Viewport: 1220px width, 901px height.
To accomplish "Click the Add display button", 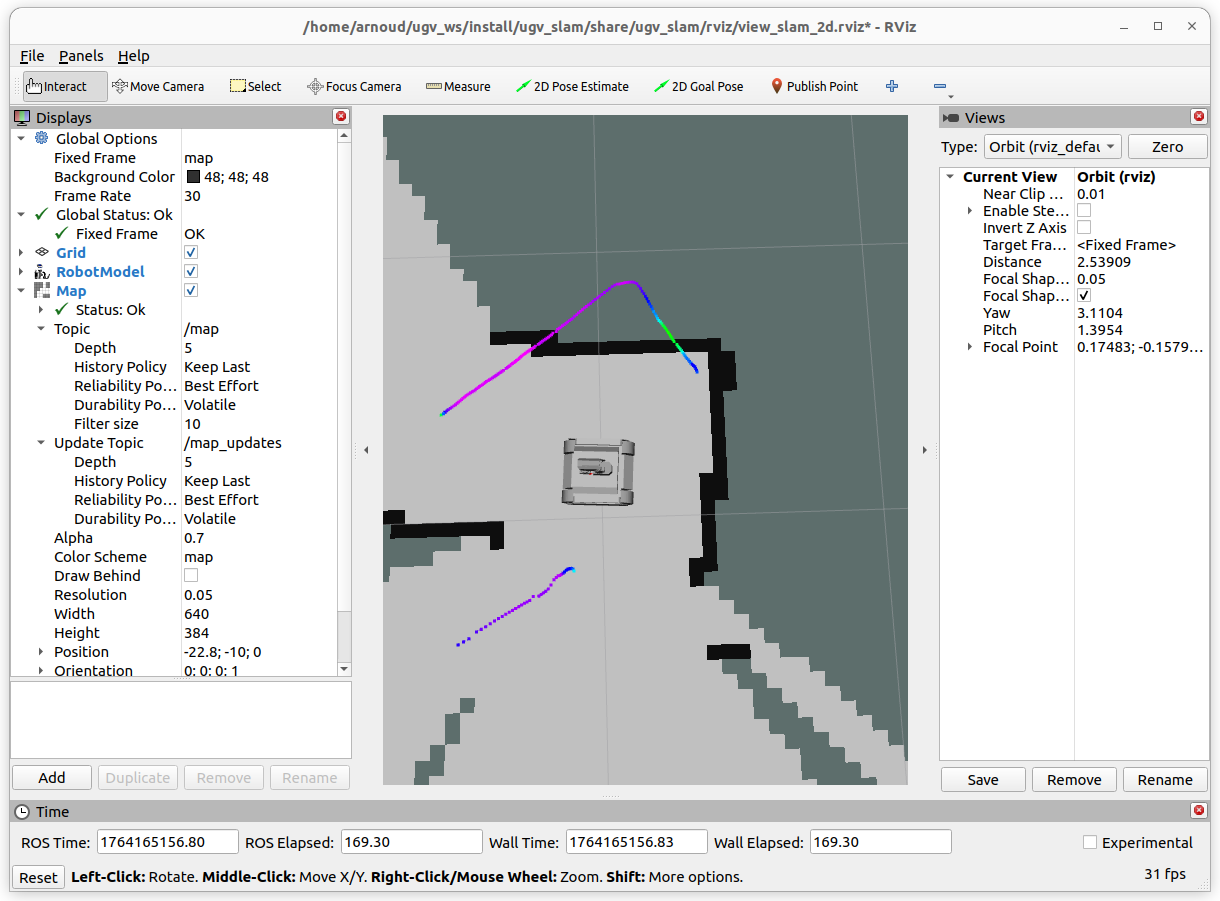I will click(x=52, y=778).
